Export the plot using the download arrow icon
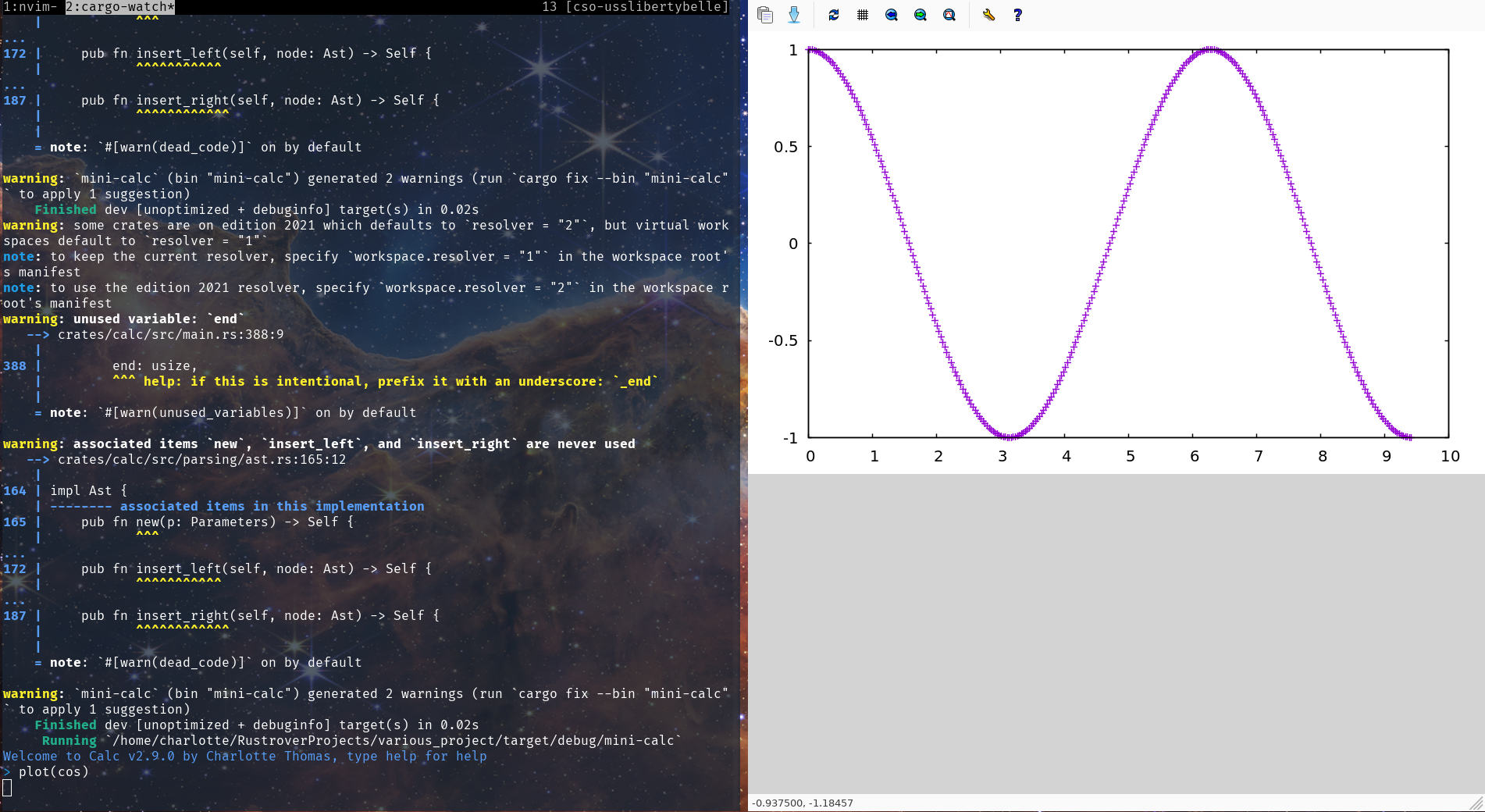Image resolution: width=1485 pixels, height=812 pixels. [x=794, y=15]
